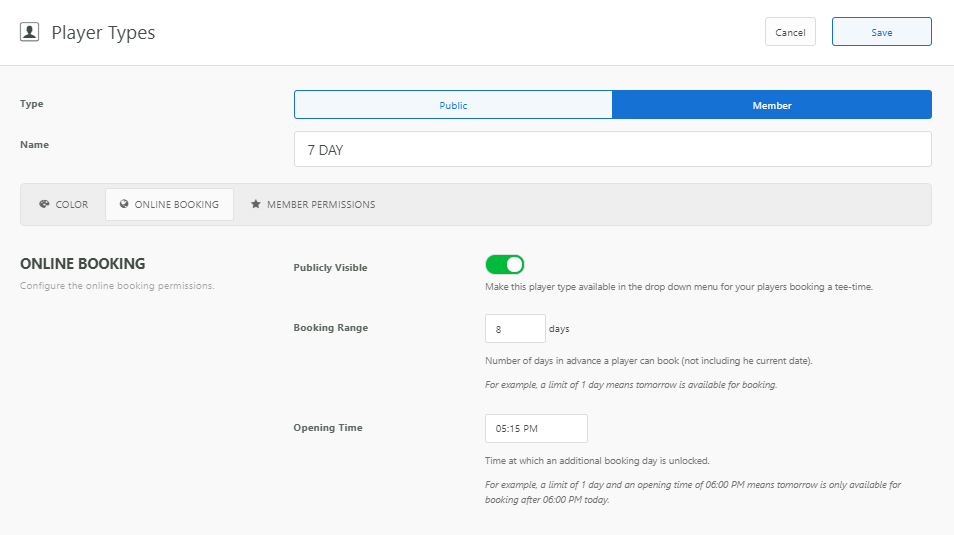Image resolution: width=954 pixels, height=535 pixels.
Task: Click the Publicly Visible label
Action: [x=330, y=268]
